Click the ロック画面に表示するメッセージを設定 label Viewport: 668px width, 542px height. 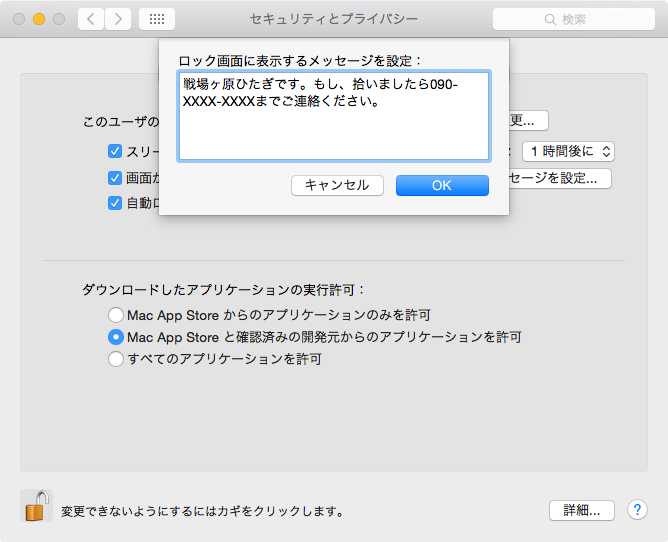click(299, 61)
